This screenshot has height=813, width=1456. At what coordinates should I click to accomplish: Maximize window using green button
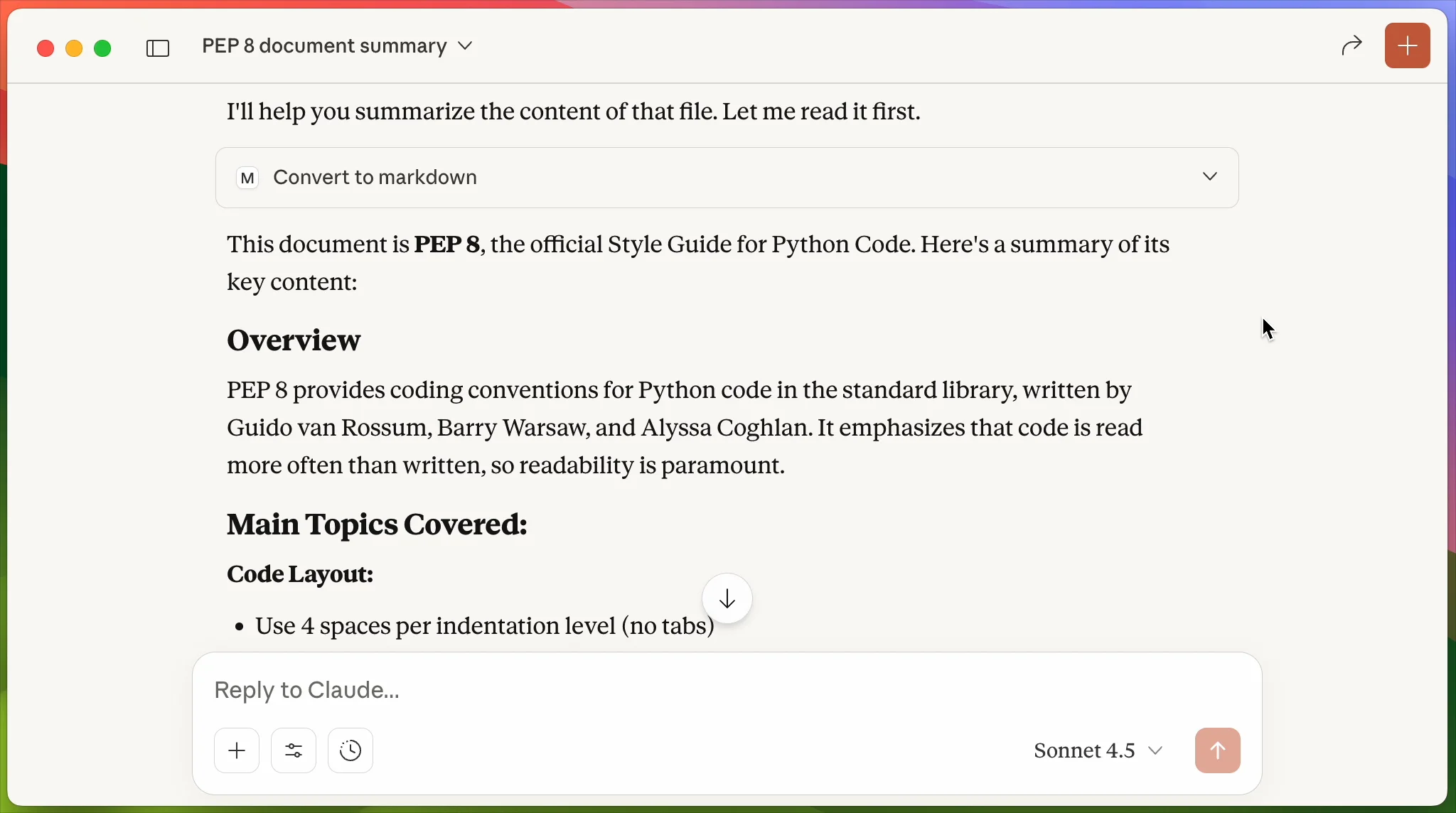pyautogui.click(x=102, y=48)
